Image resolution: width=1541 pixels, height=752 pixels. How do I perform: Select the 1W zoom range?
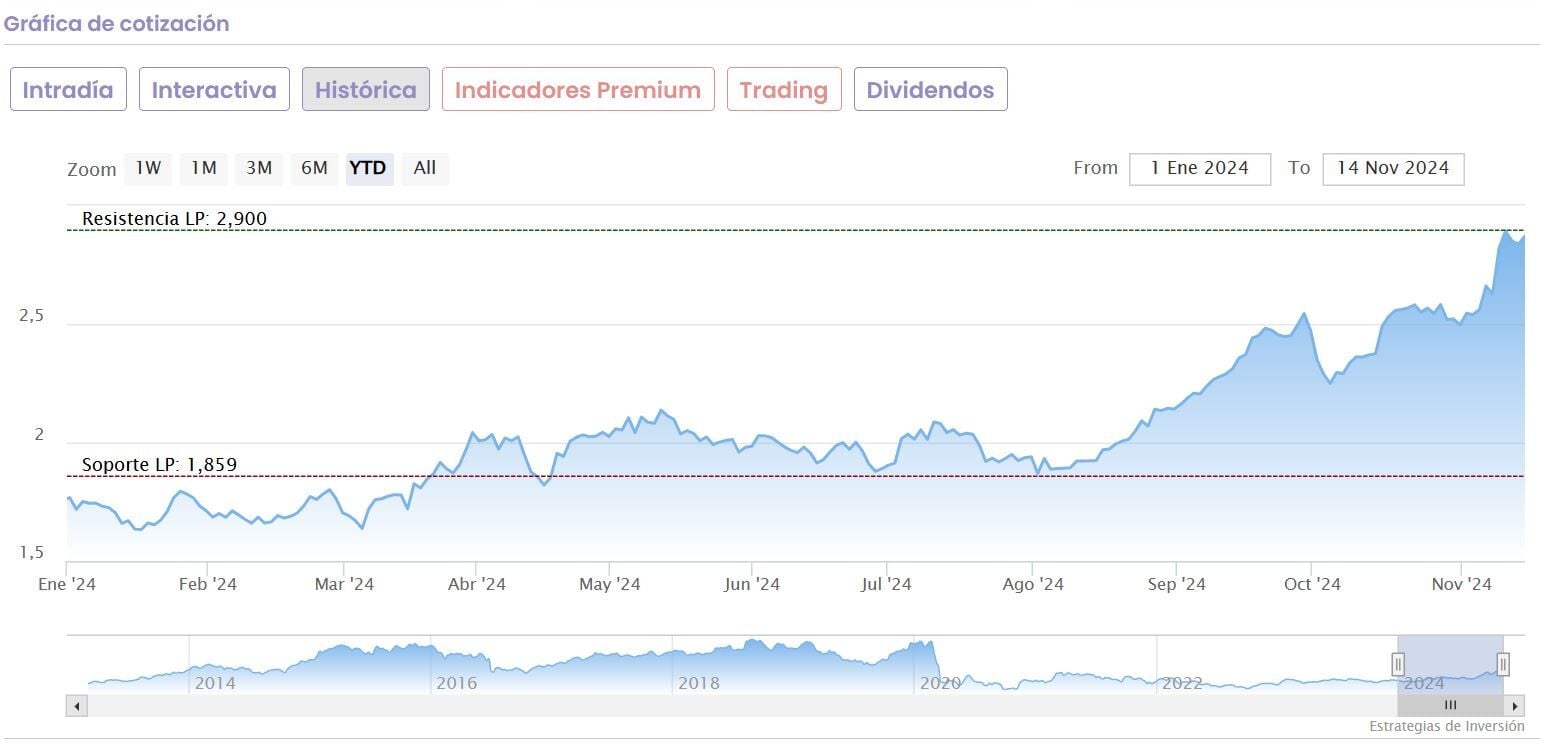(x=148, y=168)
